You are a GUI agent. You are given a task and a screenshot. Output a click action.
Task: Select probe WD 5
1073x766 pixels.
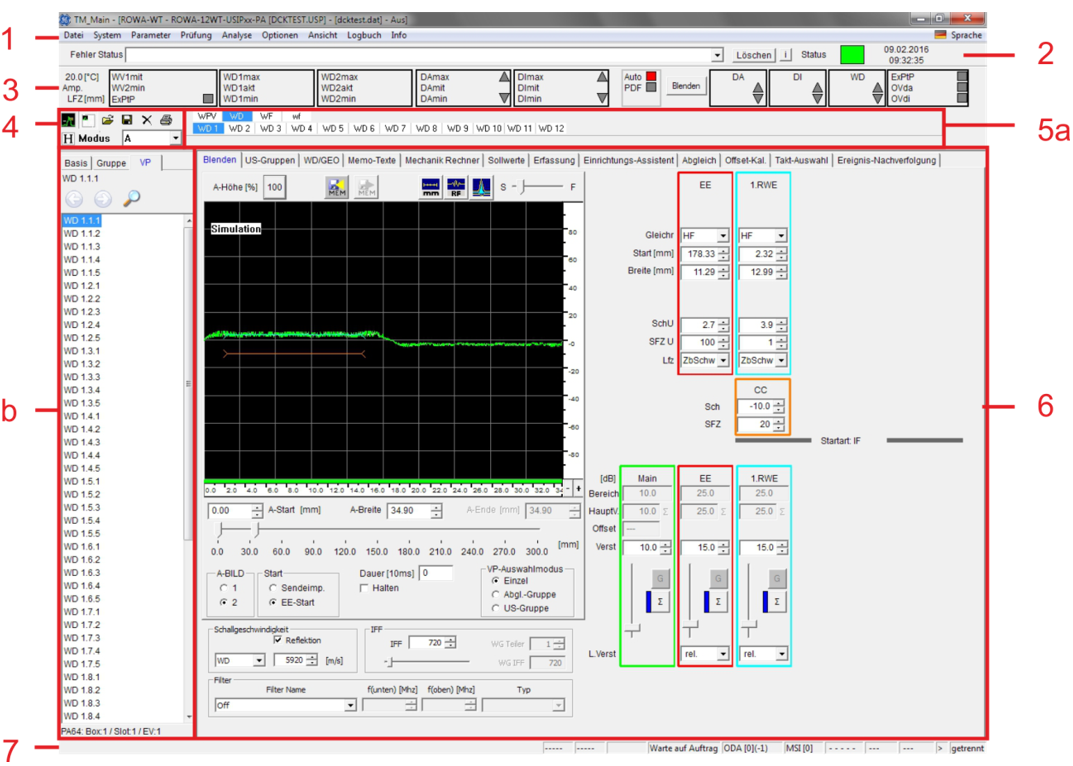point(333,128)
